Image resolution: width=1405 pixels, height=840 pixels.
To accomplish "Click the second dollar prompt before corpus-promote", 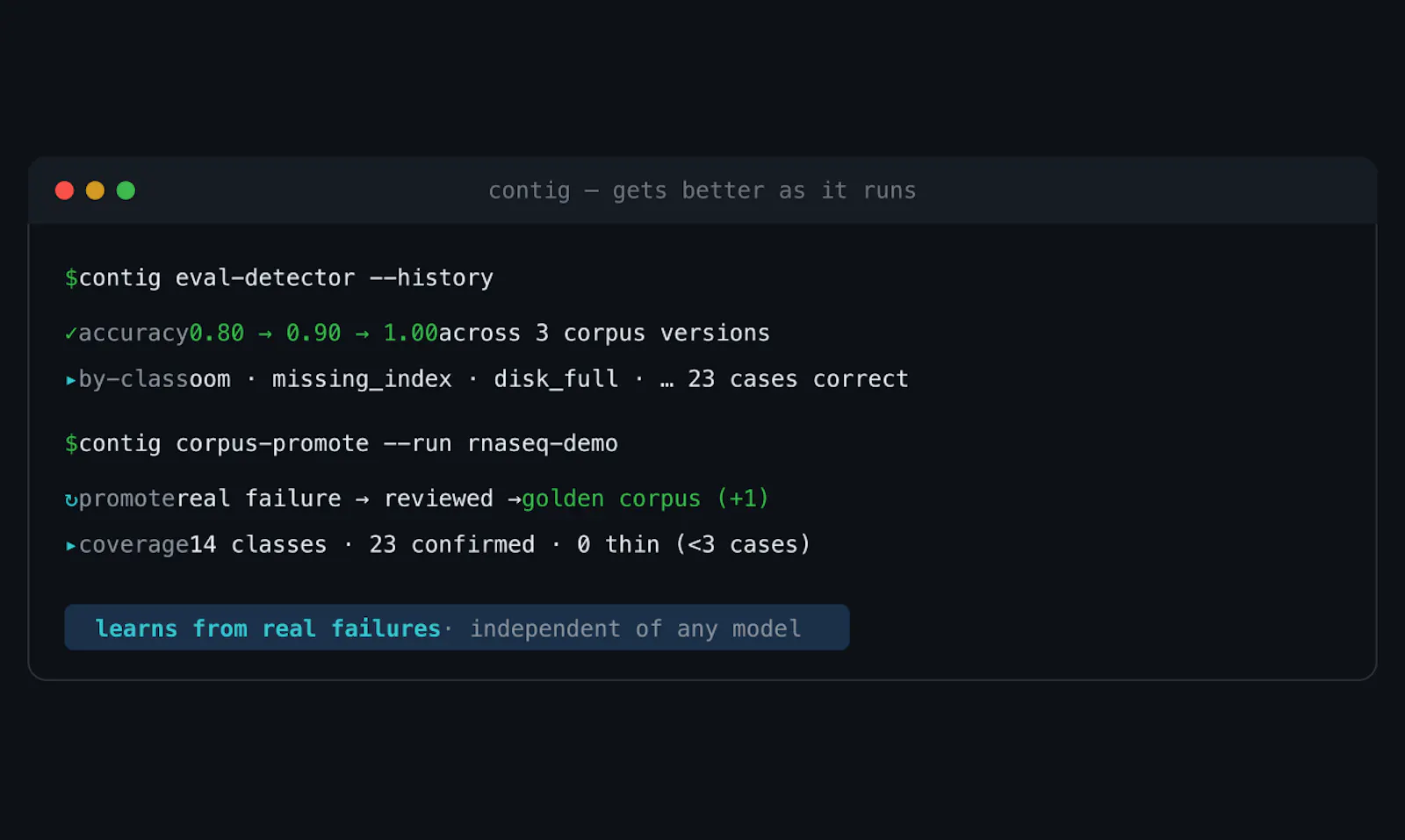I will pos(71,444).
